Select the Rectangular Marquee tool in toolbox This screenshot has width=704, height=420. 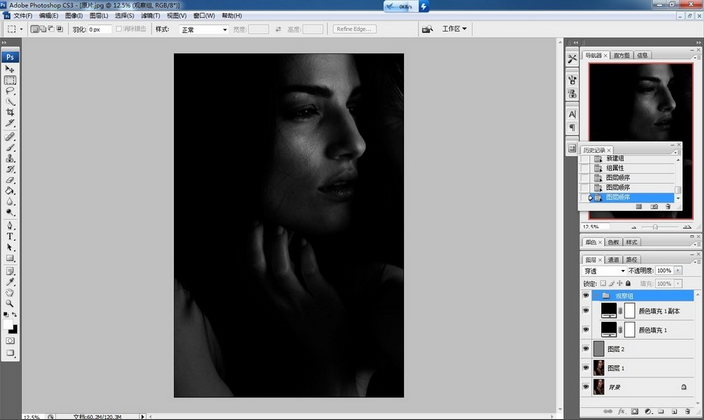(10, 80)
